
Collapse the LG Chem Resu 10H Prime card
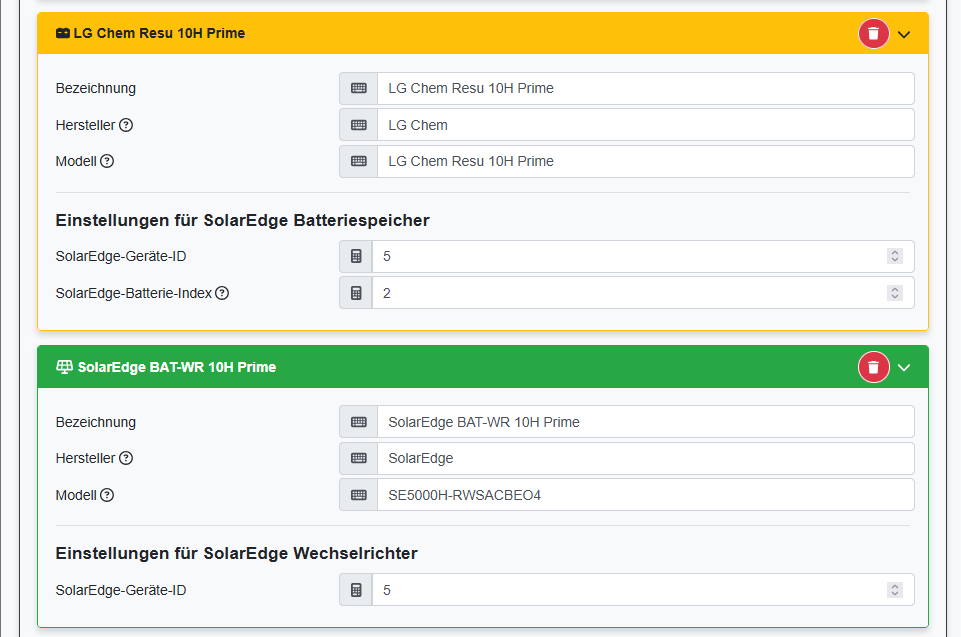pos(904,34)
